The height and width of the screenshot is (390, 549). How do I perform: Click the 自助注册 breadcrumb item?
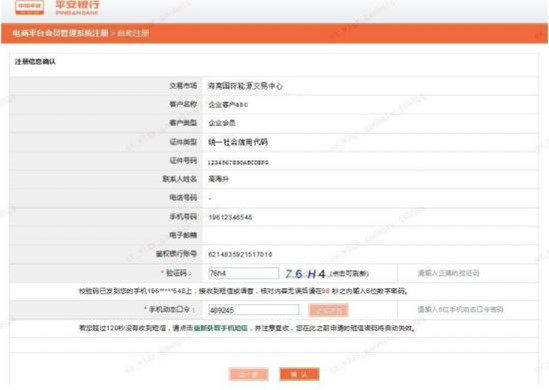tap(133, 33)
